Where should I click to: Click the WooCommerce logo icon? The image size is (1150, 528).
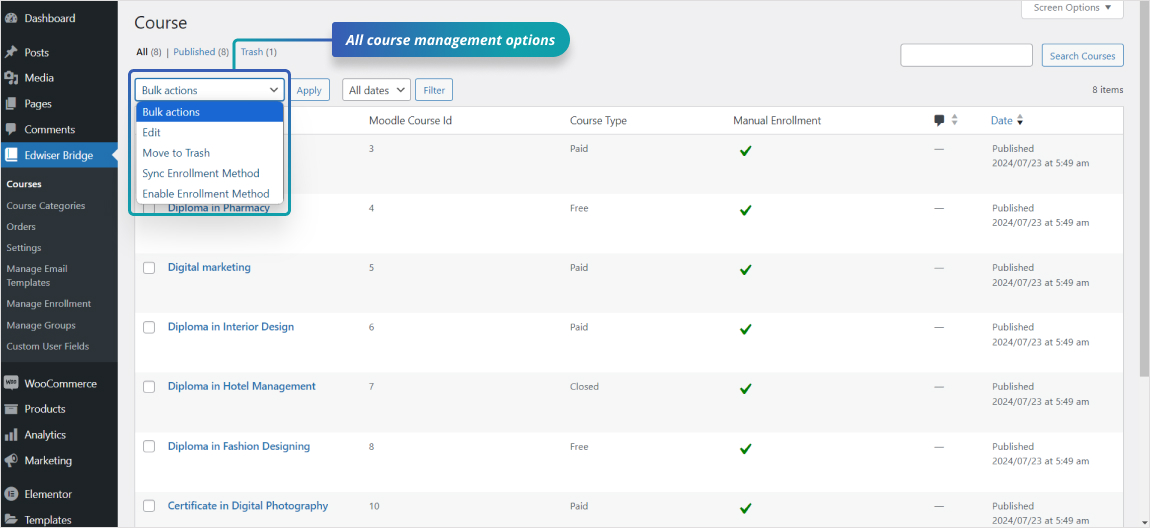(11, 383)
